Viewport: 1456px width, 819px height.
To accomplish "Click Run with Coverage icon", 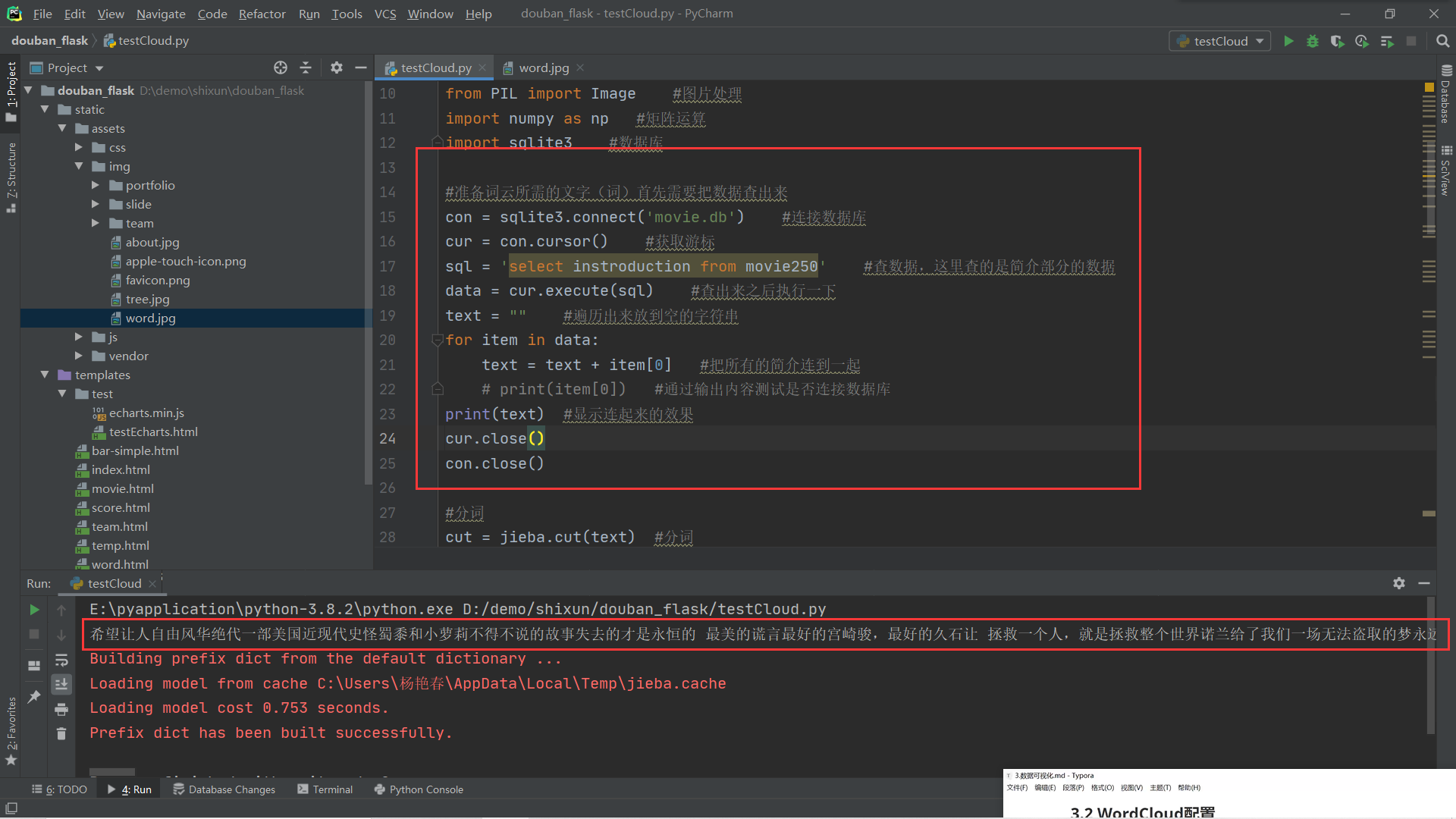I will tap(1337, 41).
